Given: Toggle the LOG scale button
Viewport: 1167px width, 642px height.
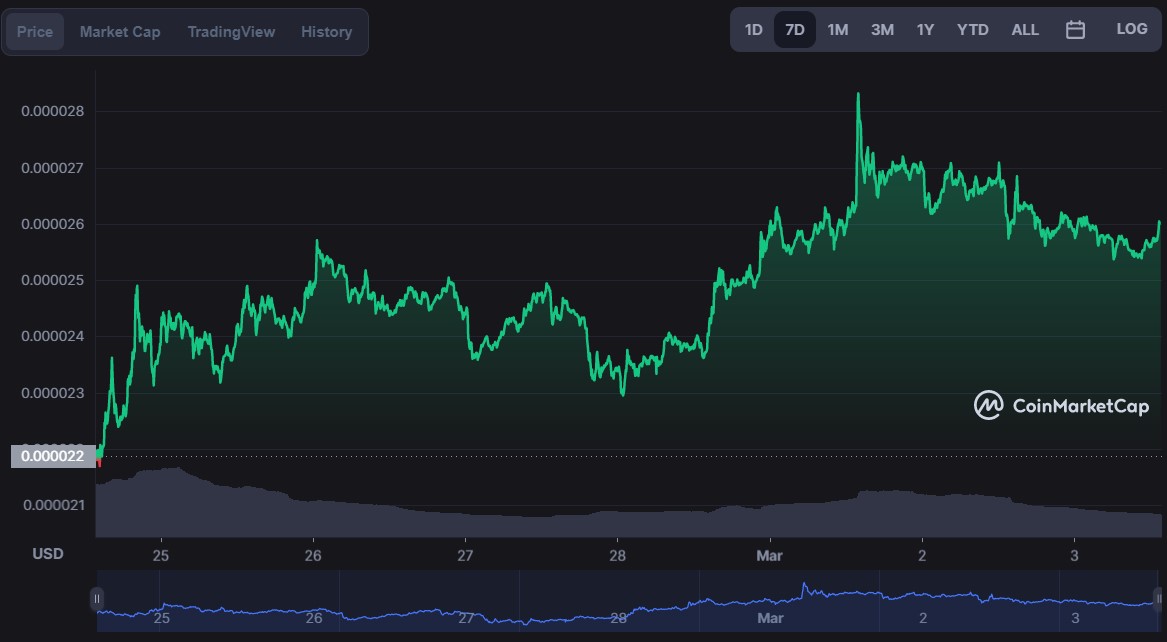Looking at the screenshot, I should 1131,29.
